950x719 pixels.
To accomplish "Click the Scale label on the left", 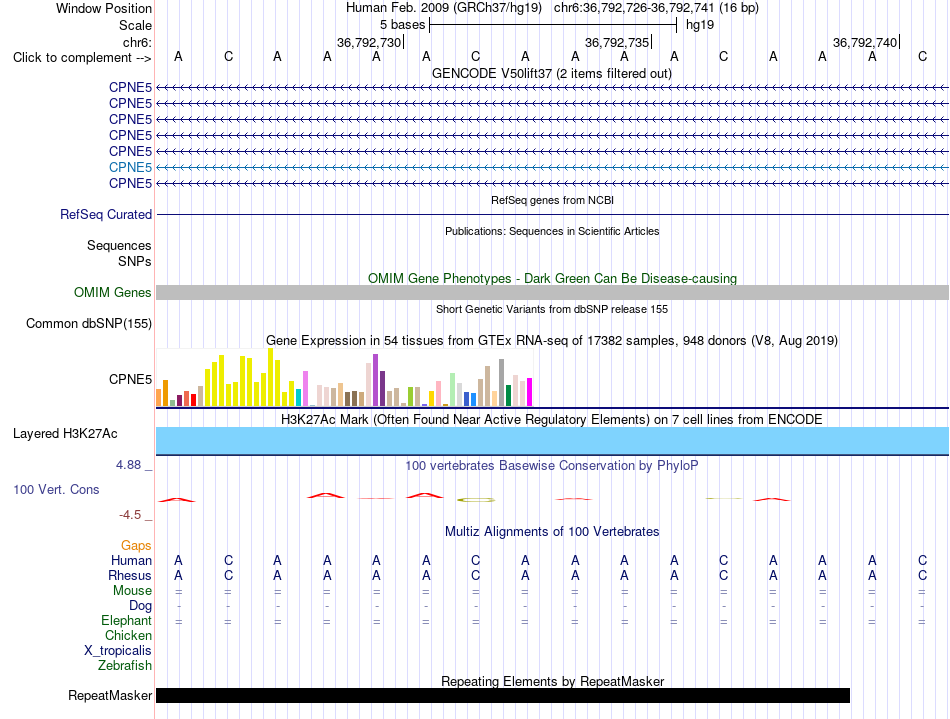I will pyautogui.click(x=136, y=25).
